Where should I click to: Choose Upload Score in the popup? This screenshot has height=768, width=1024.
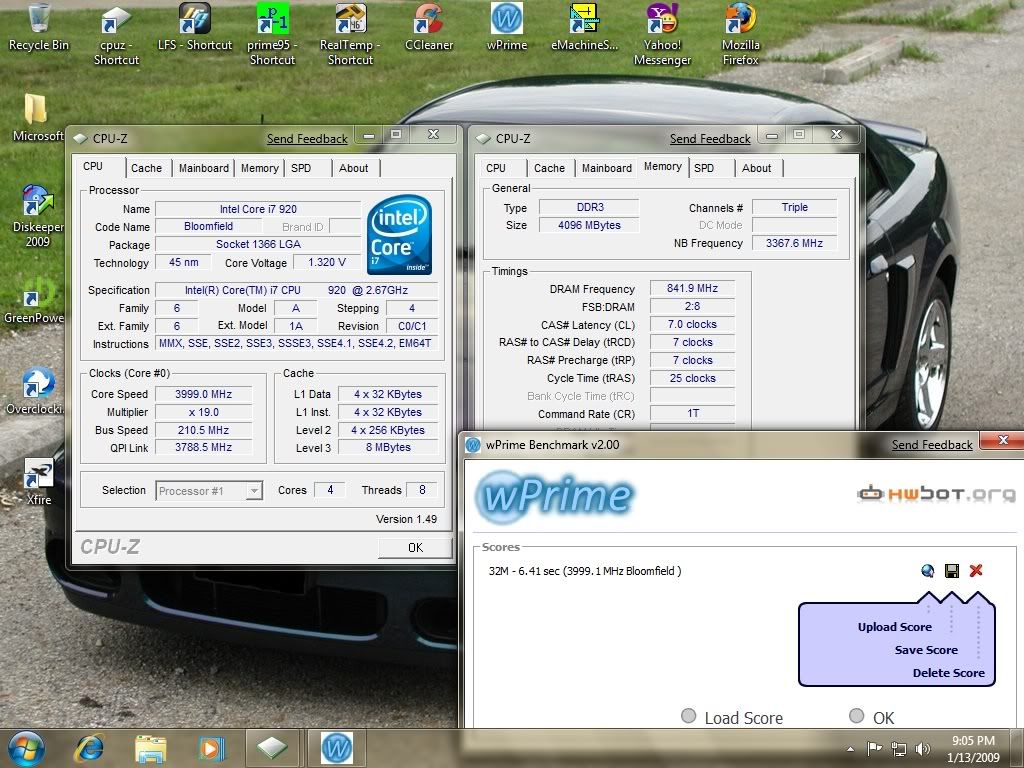[895, 627]
